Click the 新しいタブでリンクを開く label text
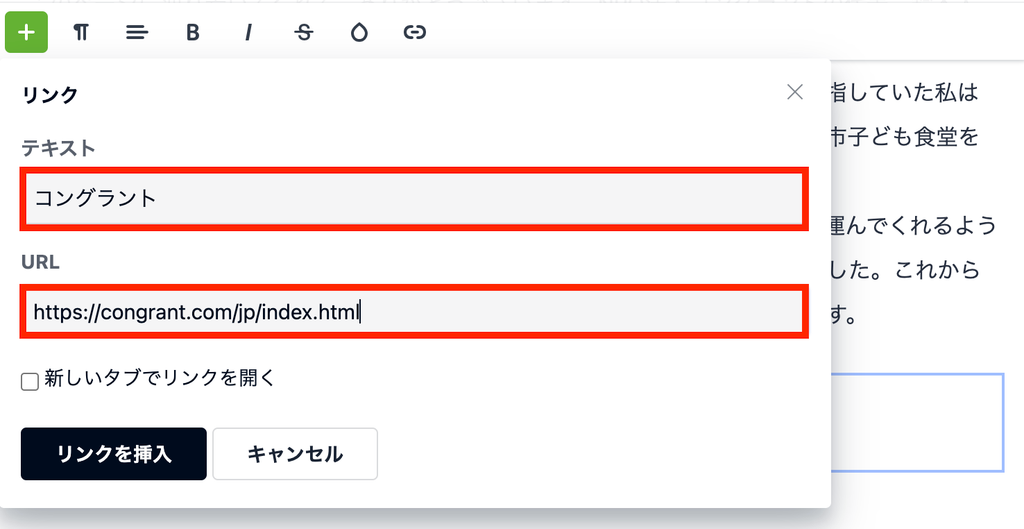The image size is (1024, 529). click(x=159, y=378)
